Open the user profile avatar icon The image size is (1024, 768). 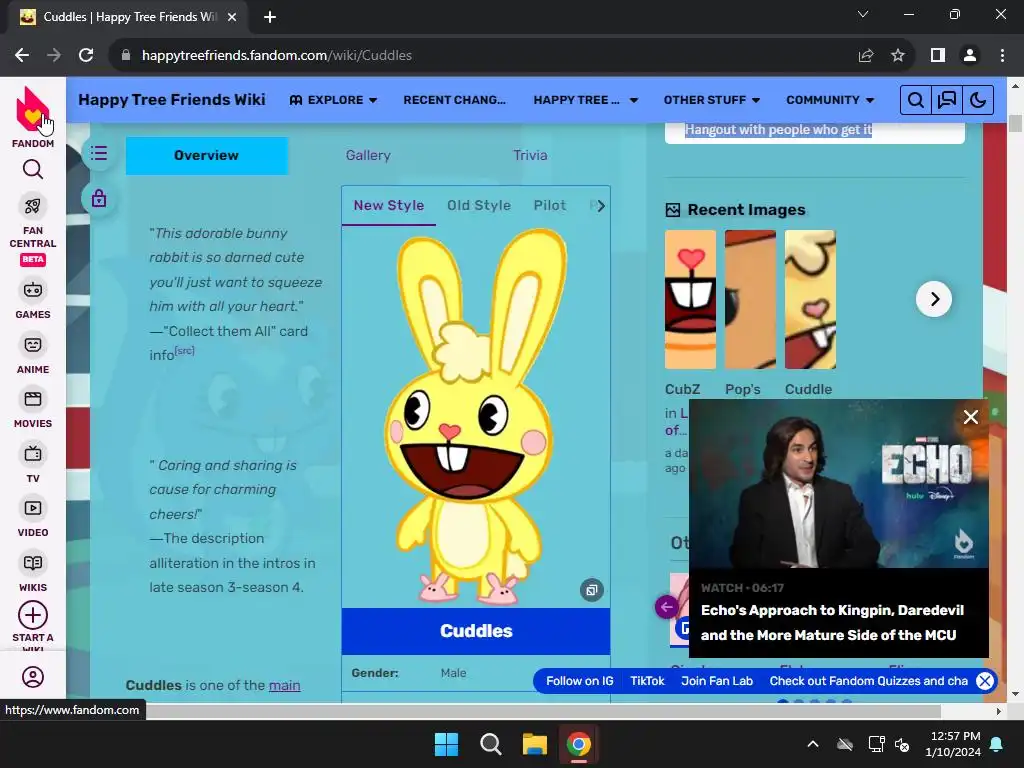coord(33,677)
